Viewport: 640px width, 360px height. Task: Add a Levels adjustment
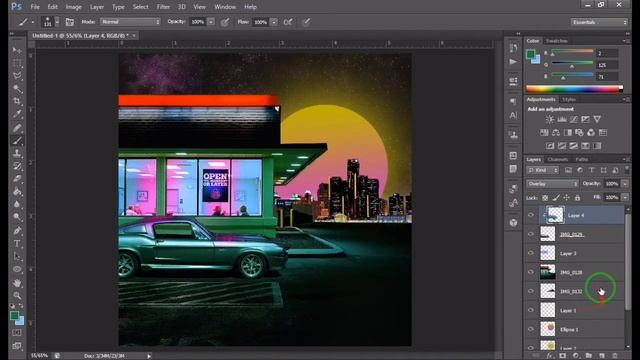pyautogui.click(x=562, y=119)
